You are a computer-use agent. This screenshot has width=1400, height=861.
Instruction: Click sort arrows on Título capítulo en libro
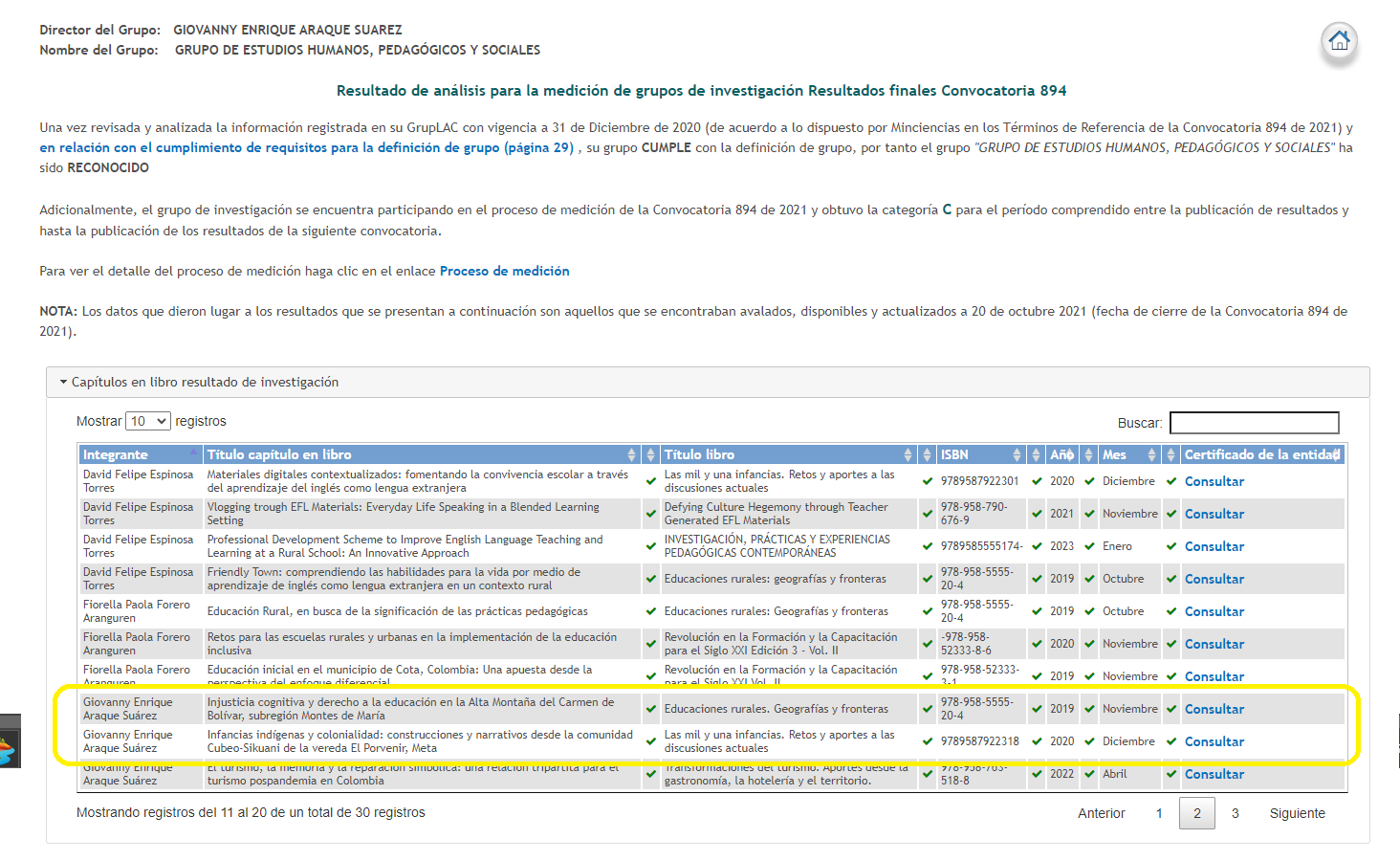[x=631, y=454]
